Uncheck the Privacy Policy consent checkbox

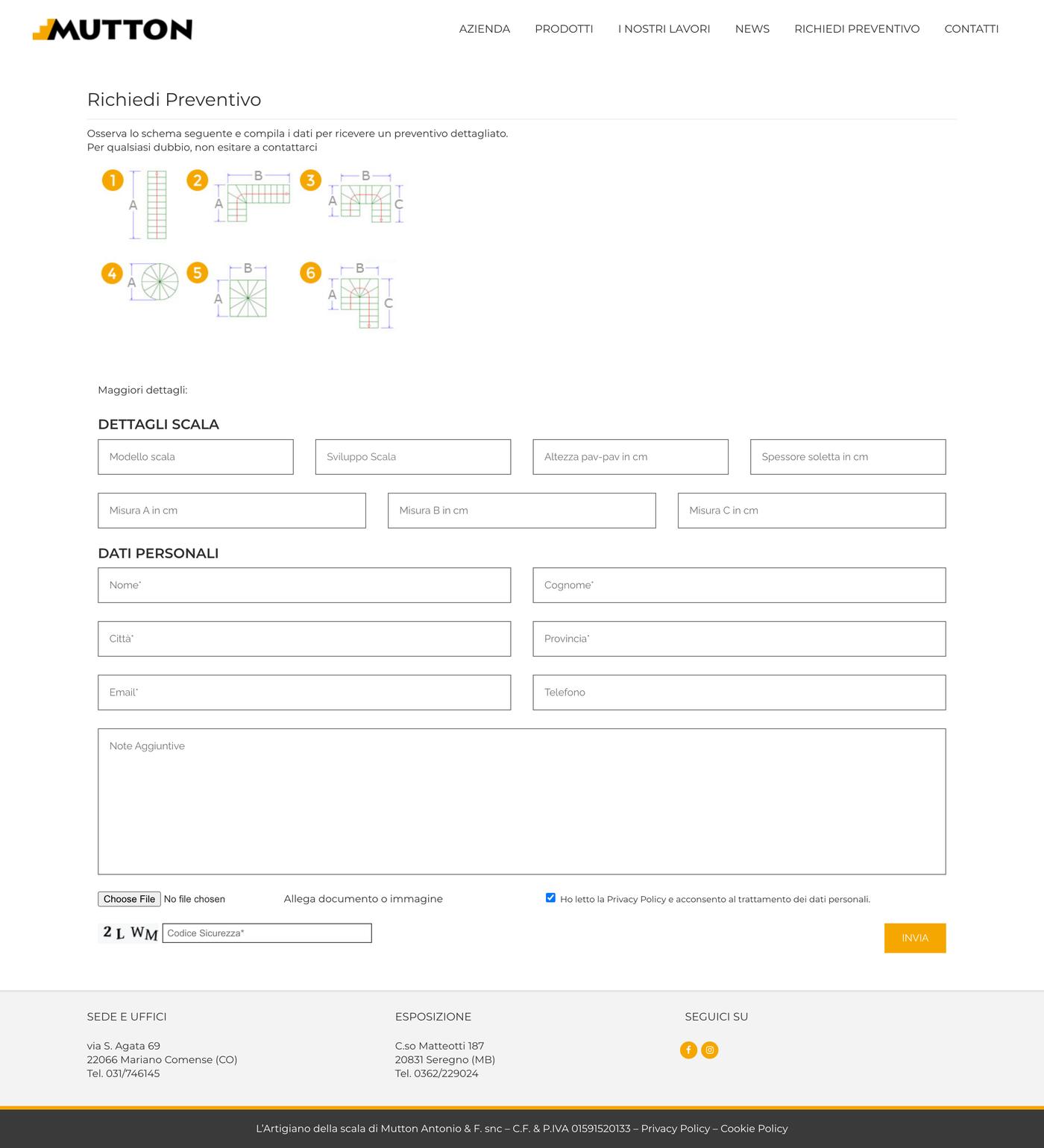(550, 898)
